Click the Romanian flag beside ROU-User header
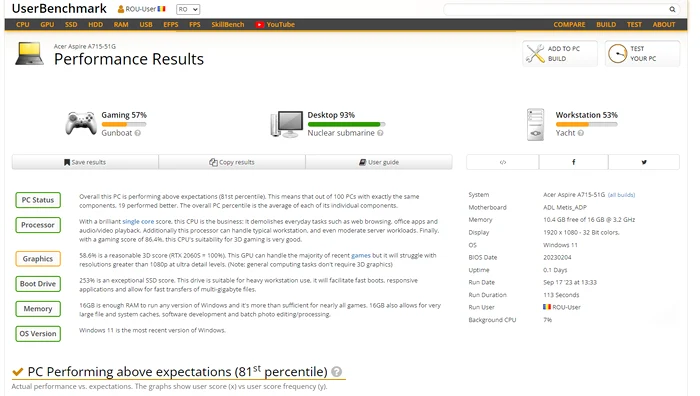This screenshot has height=396, width=700. pos(162,9)
